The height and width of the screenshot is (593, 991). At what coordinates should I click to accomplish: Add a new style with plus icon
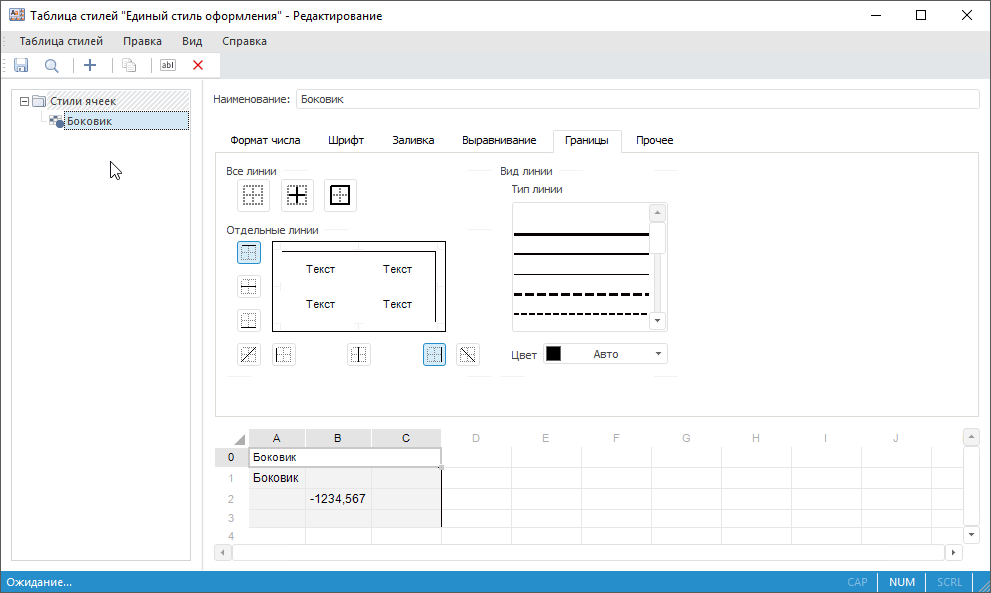[x=90, y=65]
